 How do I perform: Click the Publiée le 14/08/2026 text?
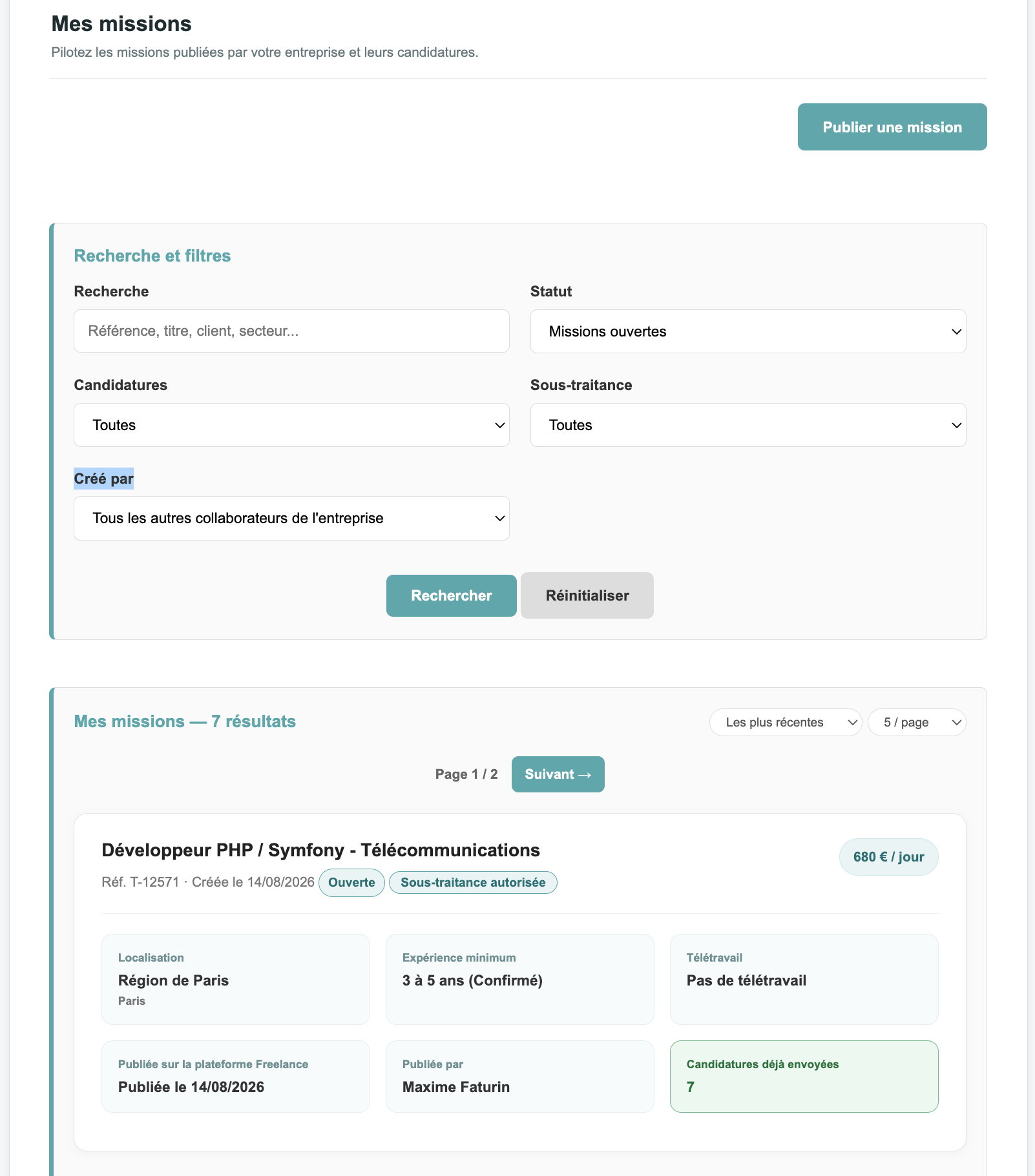[191, 1087]
